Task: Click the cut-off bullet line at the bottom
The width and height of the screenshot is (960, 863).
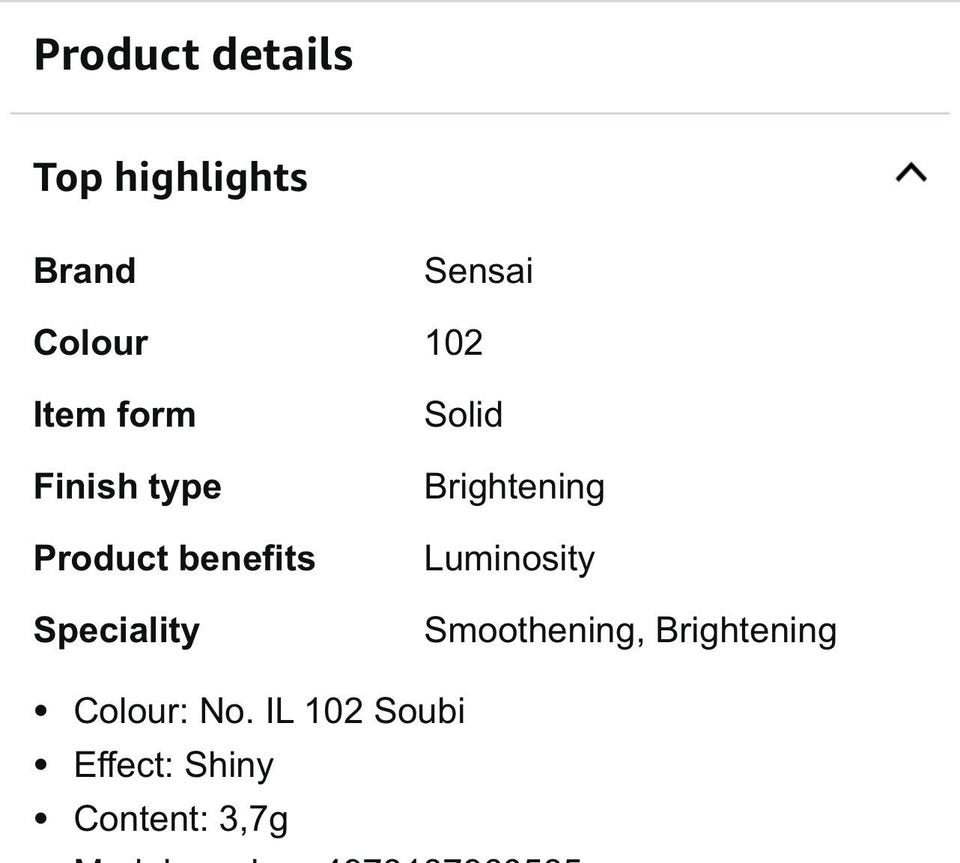Action: click(327, 857)
